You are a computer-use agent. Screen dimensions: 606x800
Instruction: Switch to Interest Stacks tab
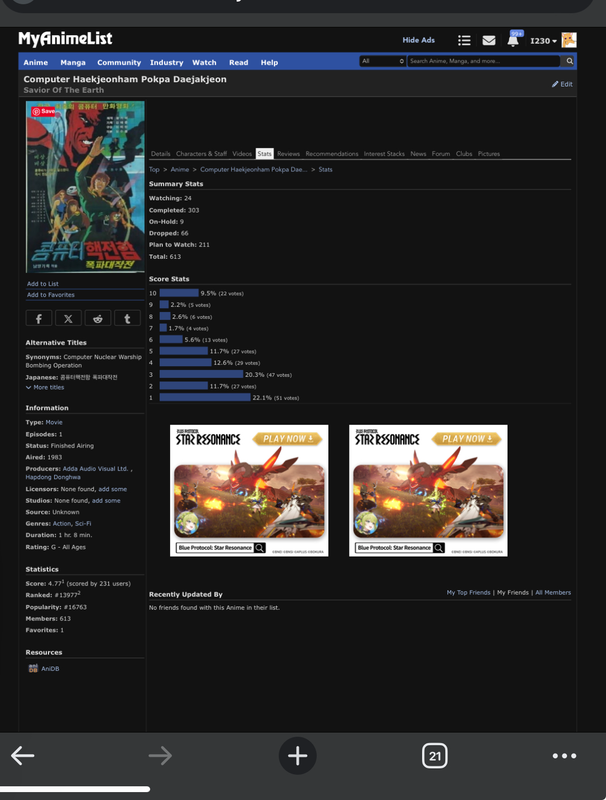[384, 154]
